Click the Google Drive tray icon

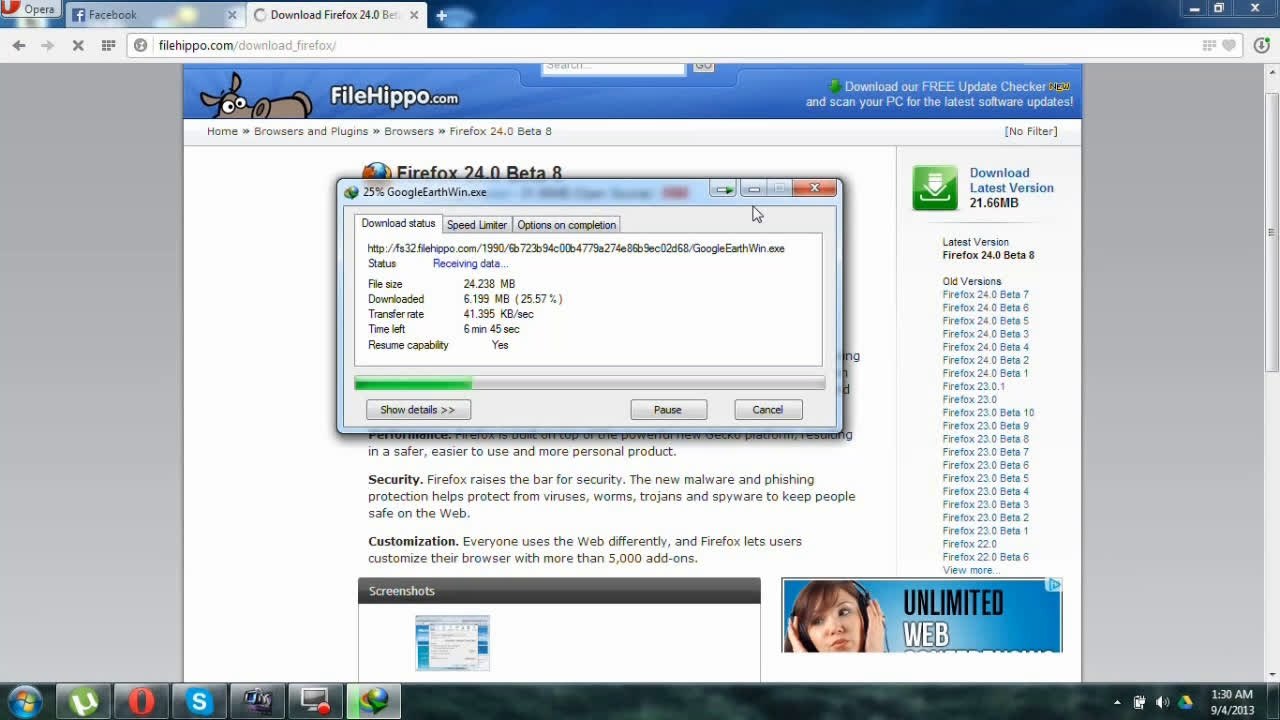click(x=1185, y=702)
